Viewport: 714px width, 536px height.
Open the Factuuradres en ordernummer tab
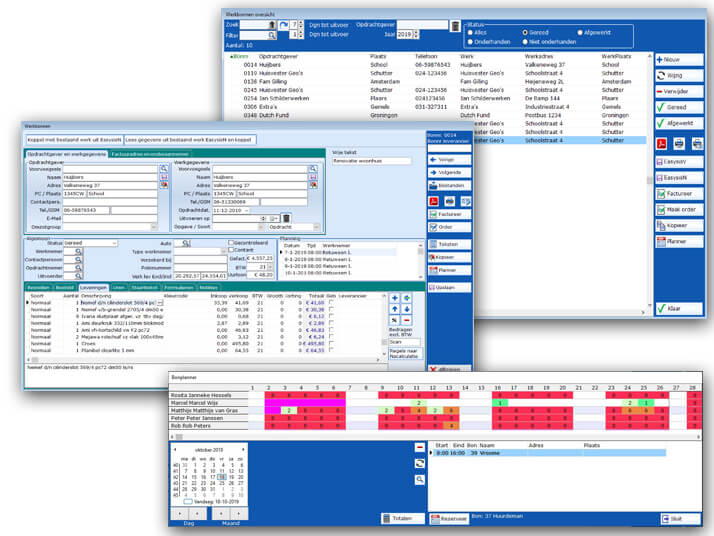[x=149, y=154]
